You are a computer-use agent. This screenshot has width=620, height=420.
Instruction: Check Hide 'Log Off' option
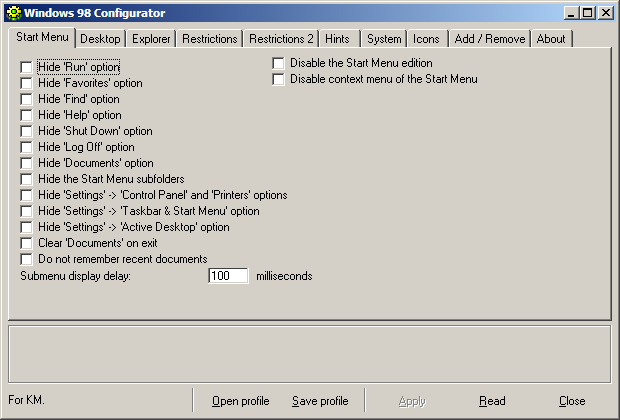click(x=26, y=147)
